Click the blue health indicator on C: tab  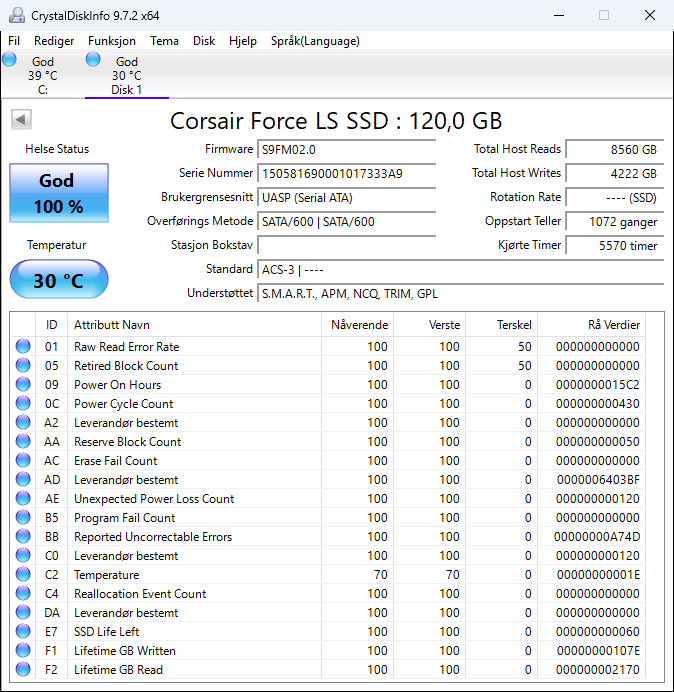(9, 59)
